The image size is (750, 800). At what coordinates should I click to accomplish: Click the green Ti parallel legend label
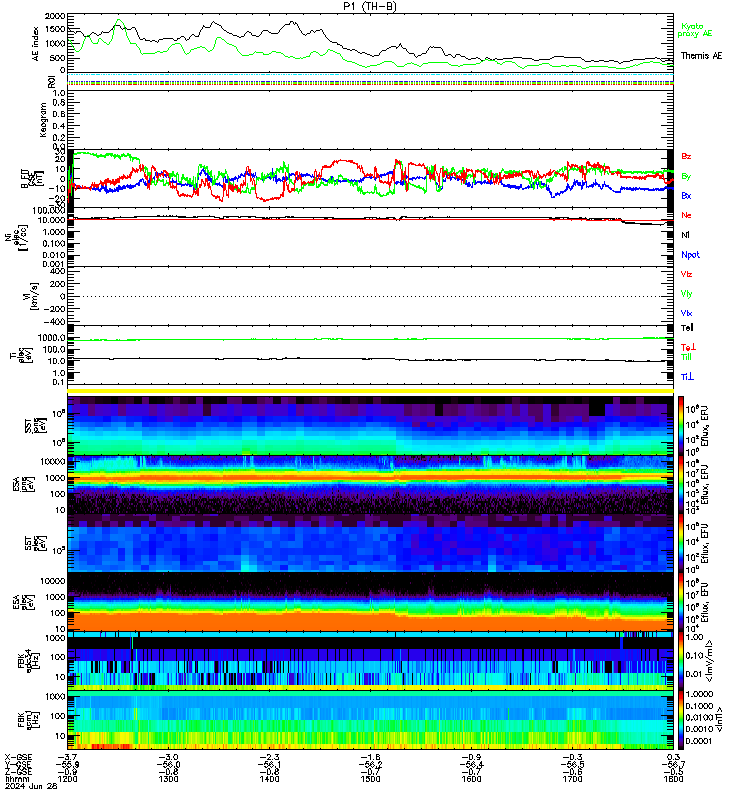click(x=686, y=357)
